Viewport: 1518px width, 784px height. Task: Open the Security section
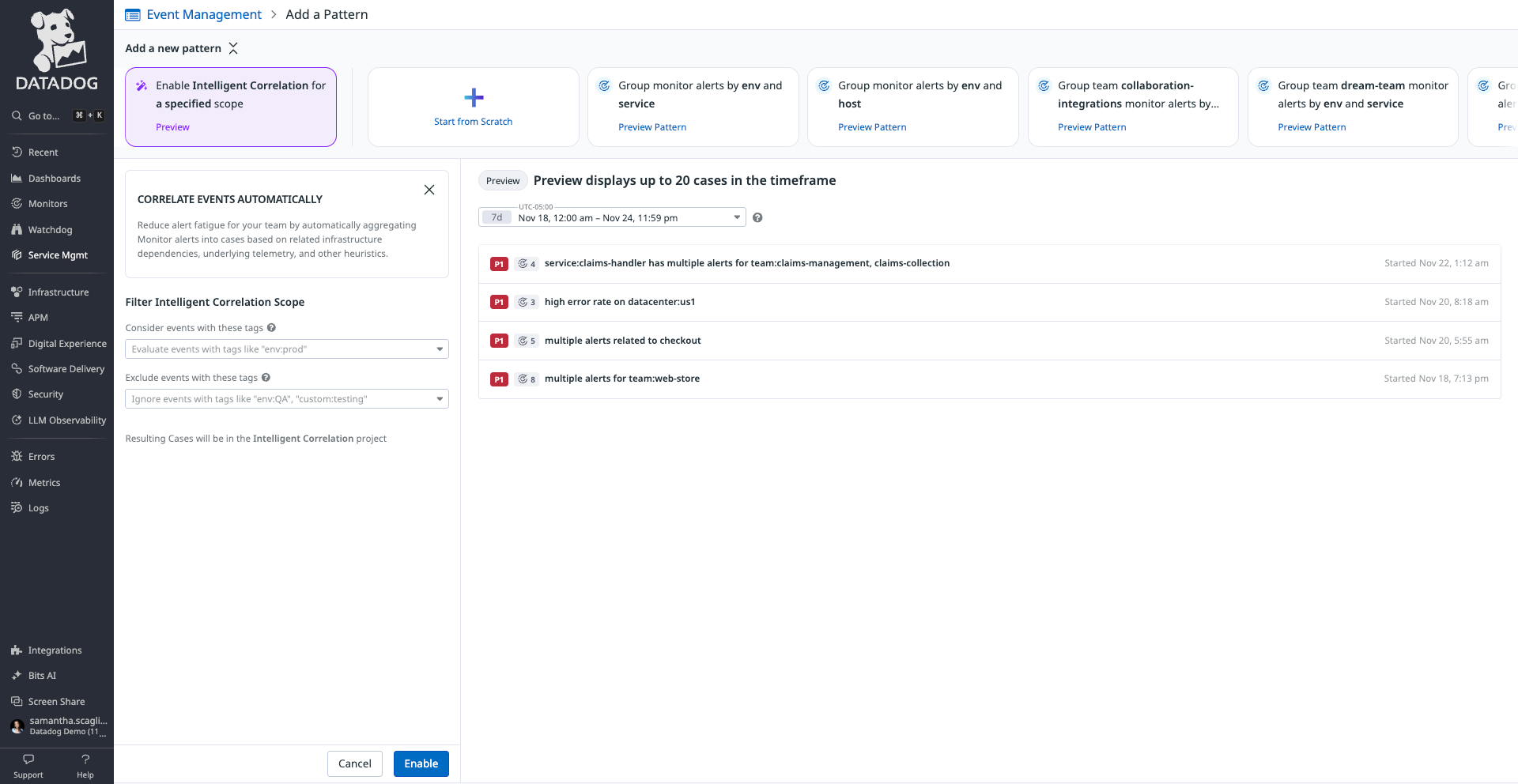(x=45, y=394)
